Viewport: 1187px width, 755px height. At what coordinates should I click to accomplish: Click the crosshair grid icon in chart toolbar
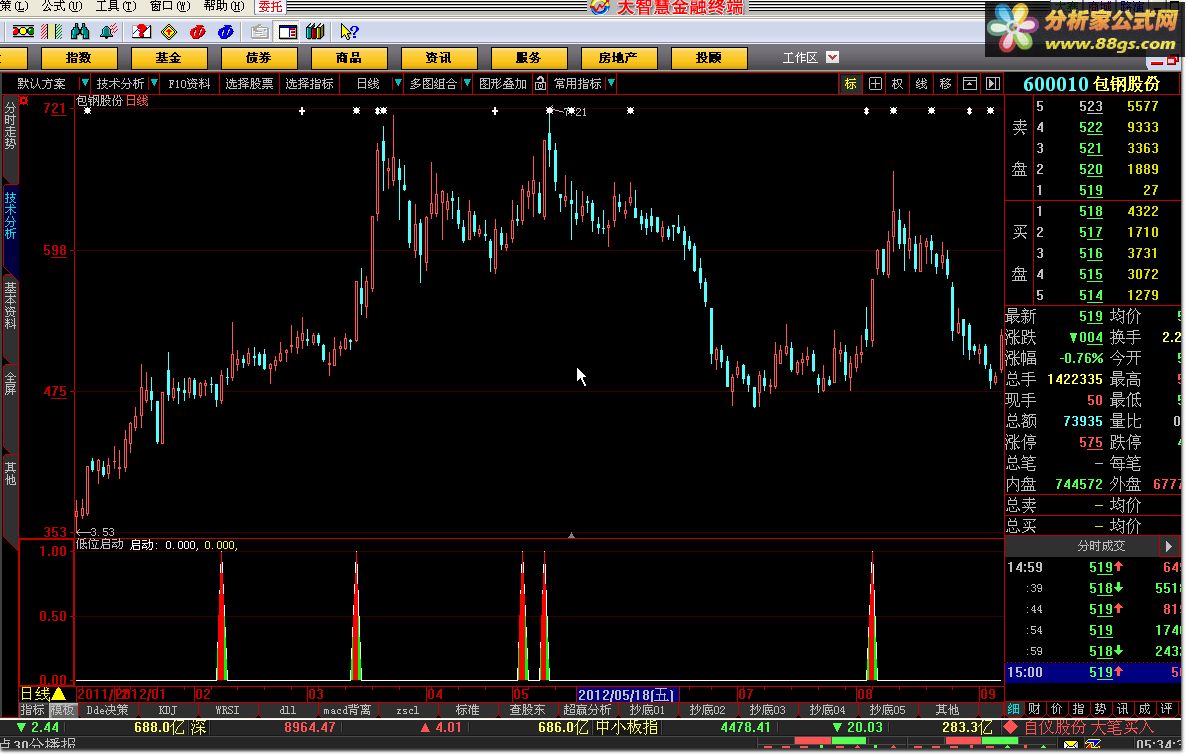pyautogui.click(x=875, y=83)
